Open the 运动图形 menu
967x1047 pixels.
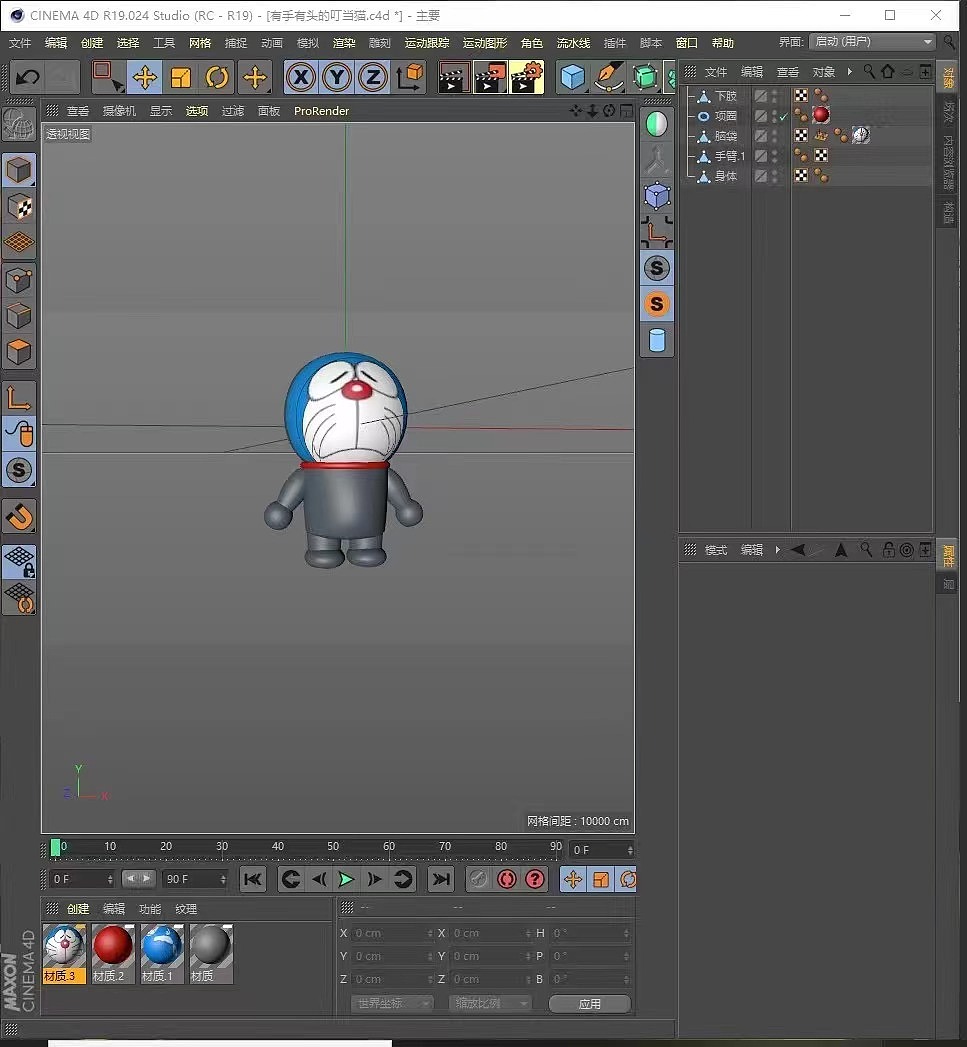tap(485, 43)
